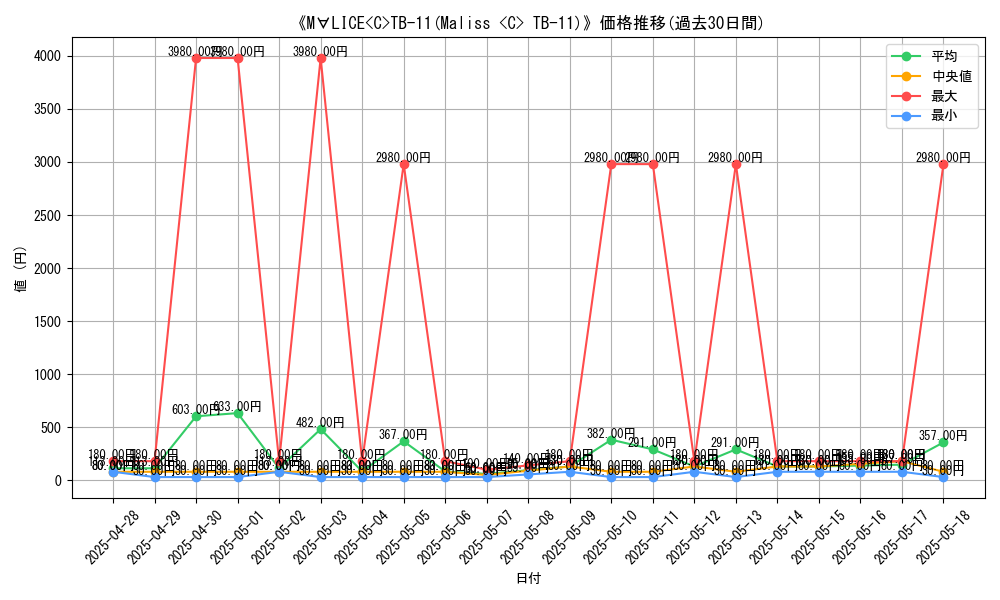Click the 2980.00円 label above 2025-05-18
This screenshot has height=600, width=1000.
[x=943, y=157]
